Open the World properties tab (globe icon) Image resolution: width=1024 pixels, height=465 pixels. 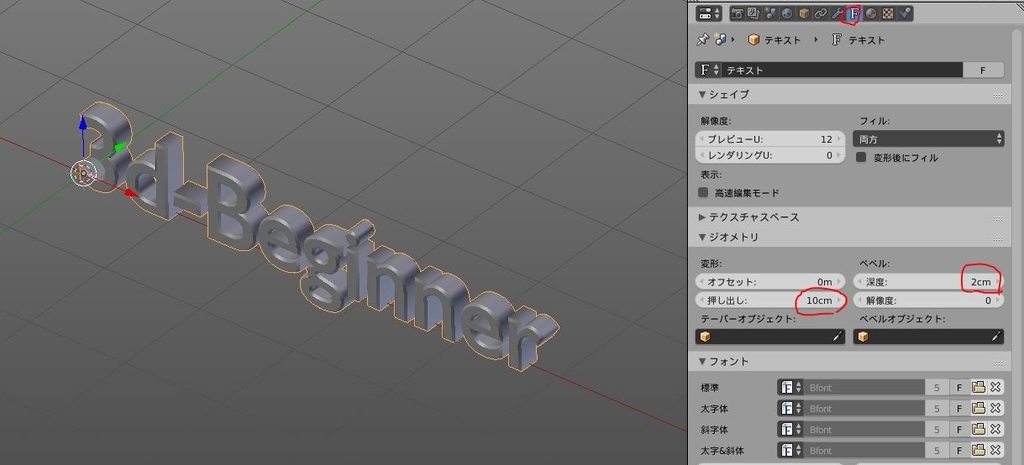787,13
